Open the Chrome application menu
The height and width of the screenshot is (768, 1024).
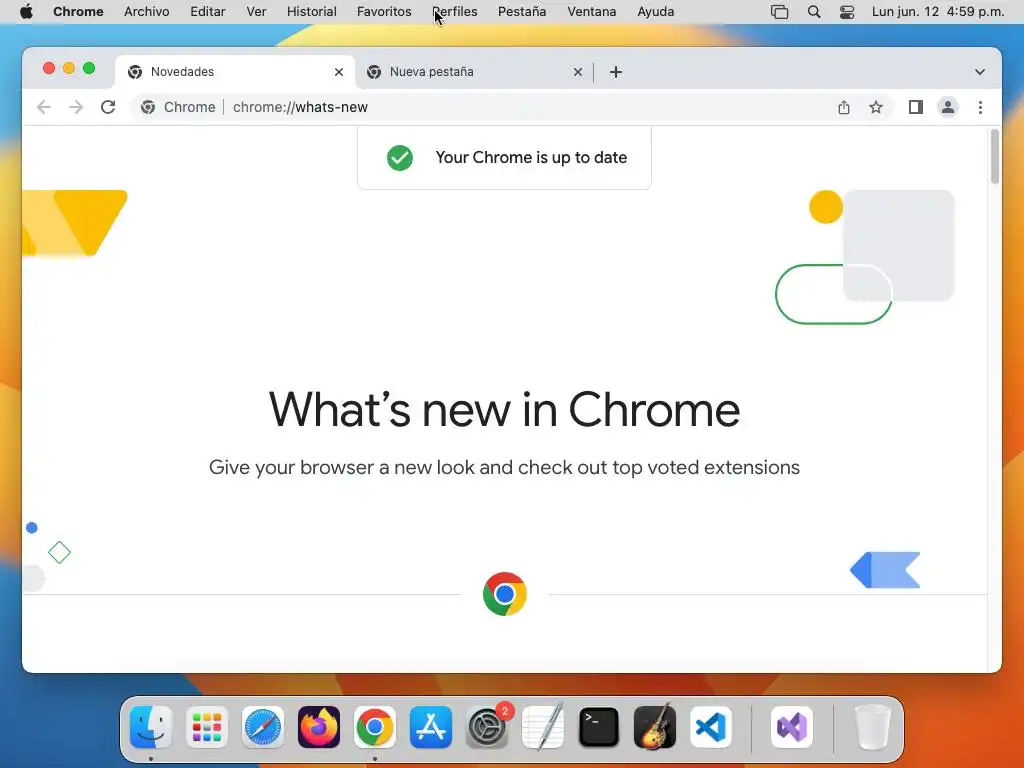pos(78,12)
